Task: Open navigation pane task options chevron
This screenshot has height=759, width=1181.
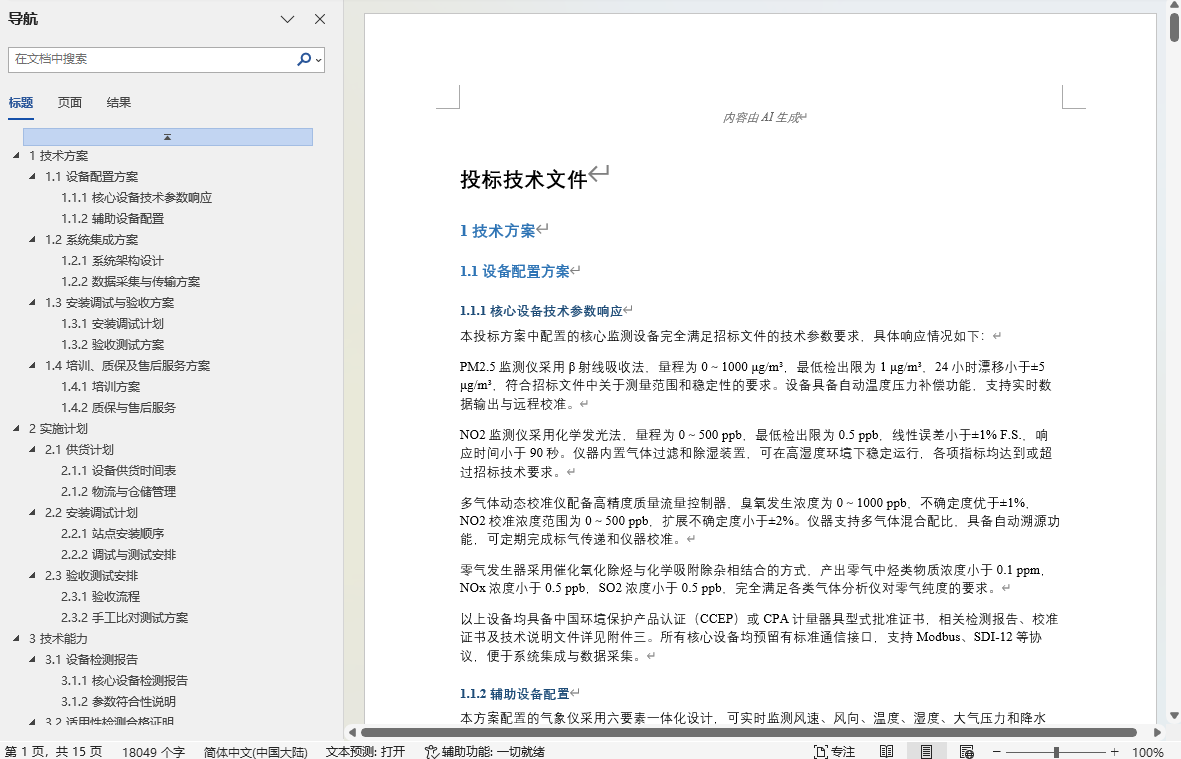Action: [287, 19]
